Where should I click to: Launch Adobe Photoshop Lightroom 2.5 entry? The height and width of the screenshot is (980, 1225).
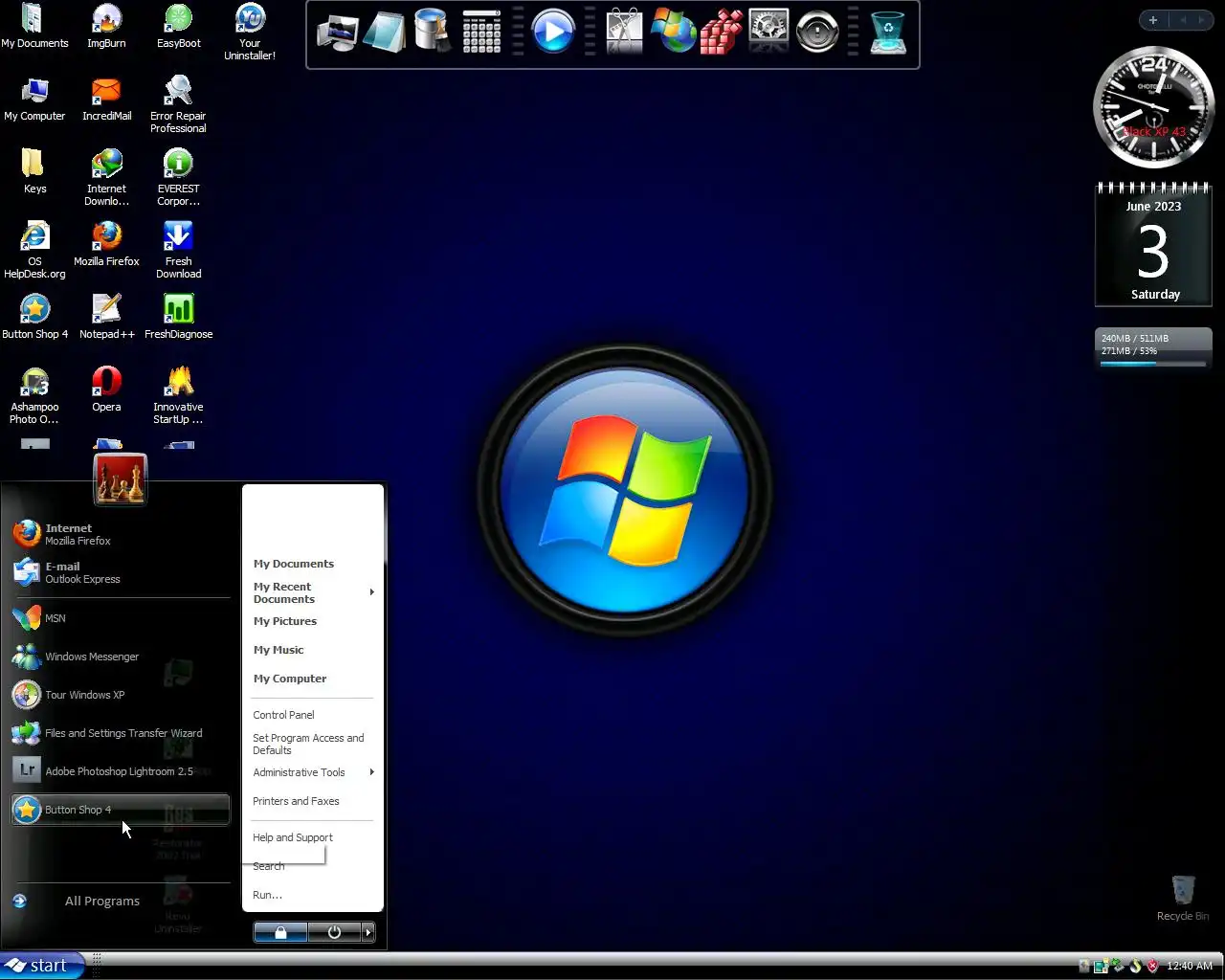tap(120, 771)
